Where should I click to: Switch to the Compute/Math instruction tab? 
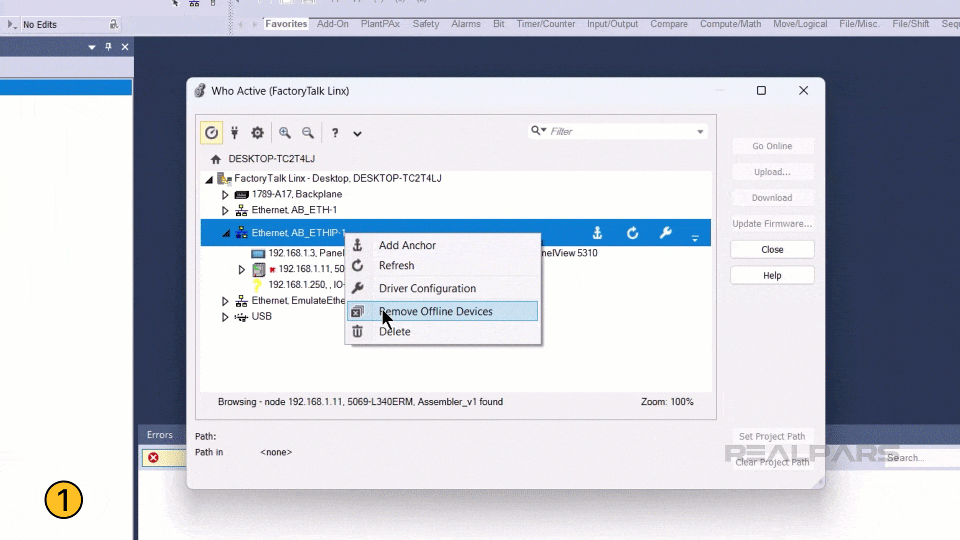[730, 24]
